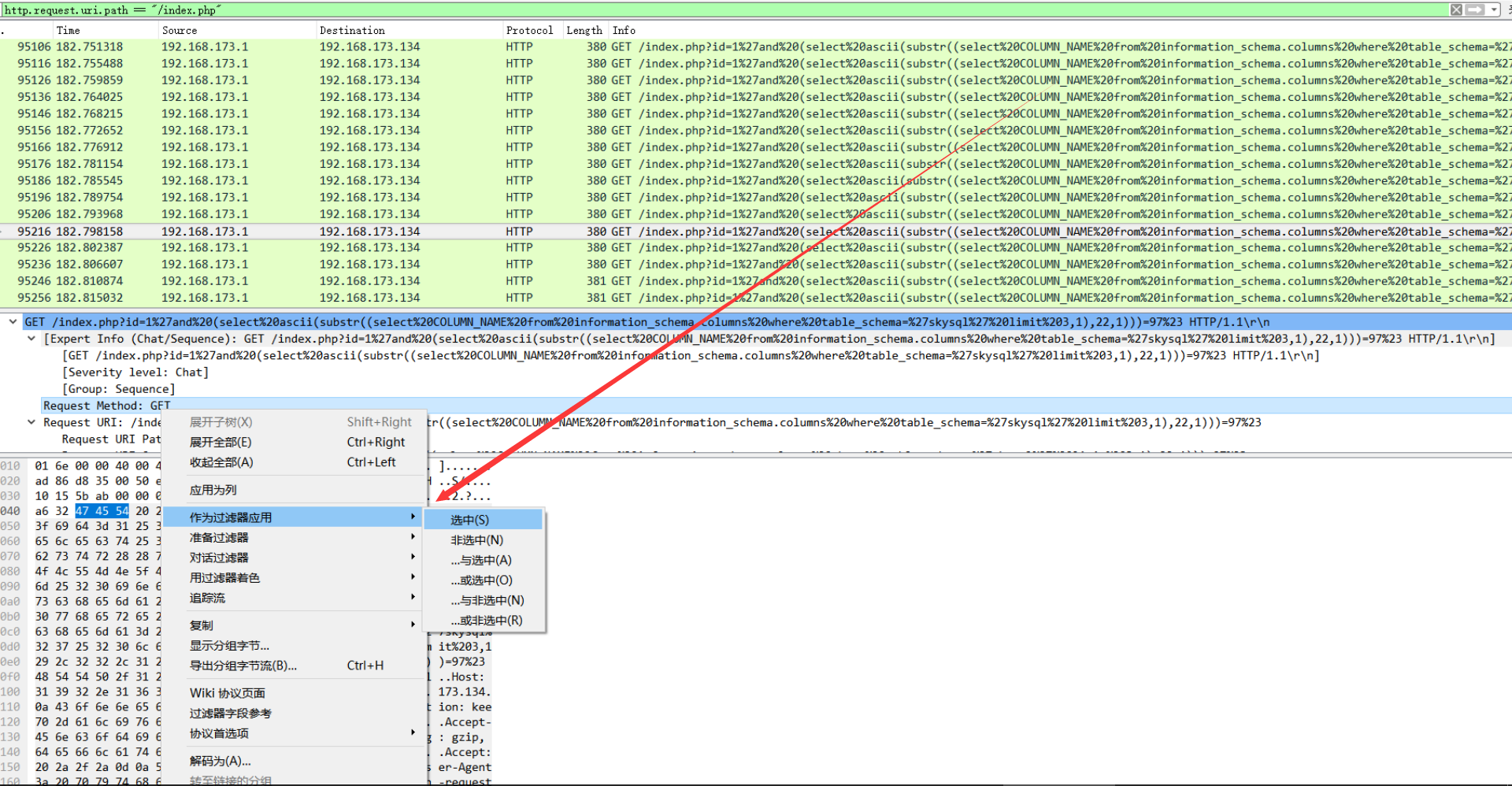Open the 准备过滤器 submenu
The image size is (1512, 786).
pos(219,537)
